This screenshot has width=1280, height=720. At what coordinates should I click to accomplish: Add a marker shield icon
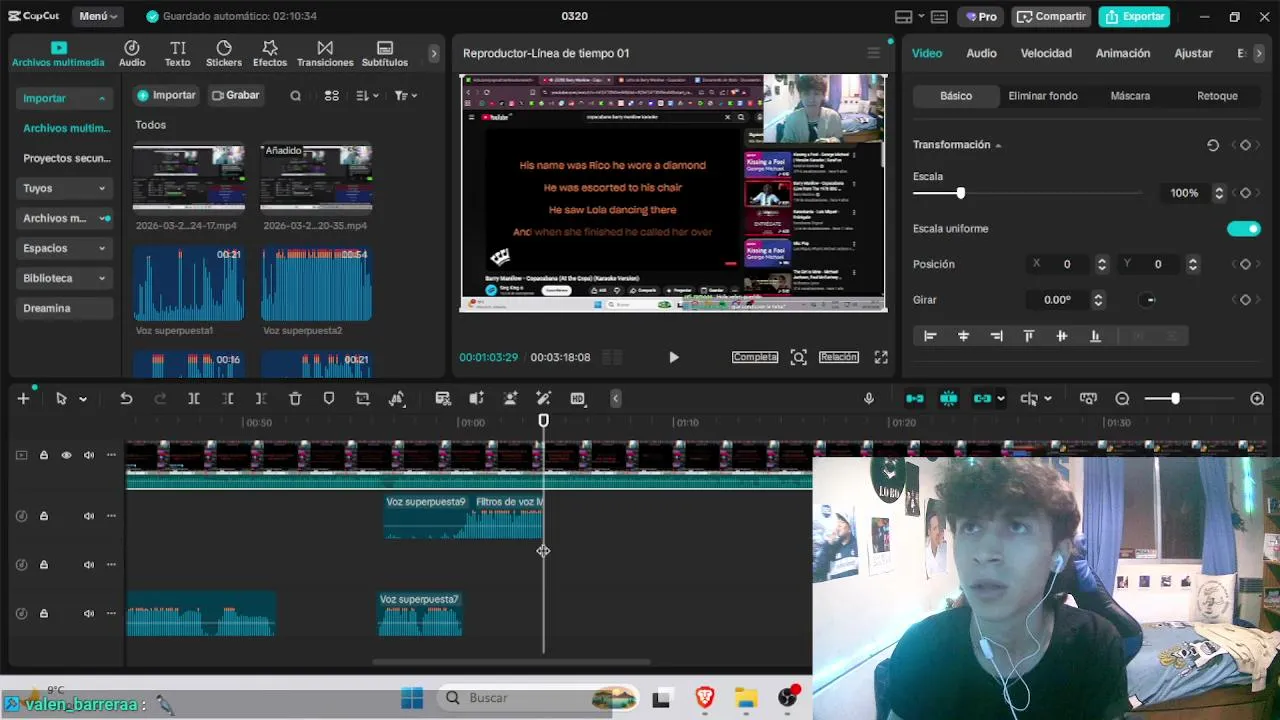(329, 398)
